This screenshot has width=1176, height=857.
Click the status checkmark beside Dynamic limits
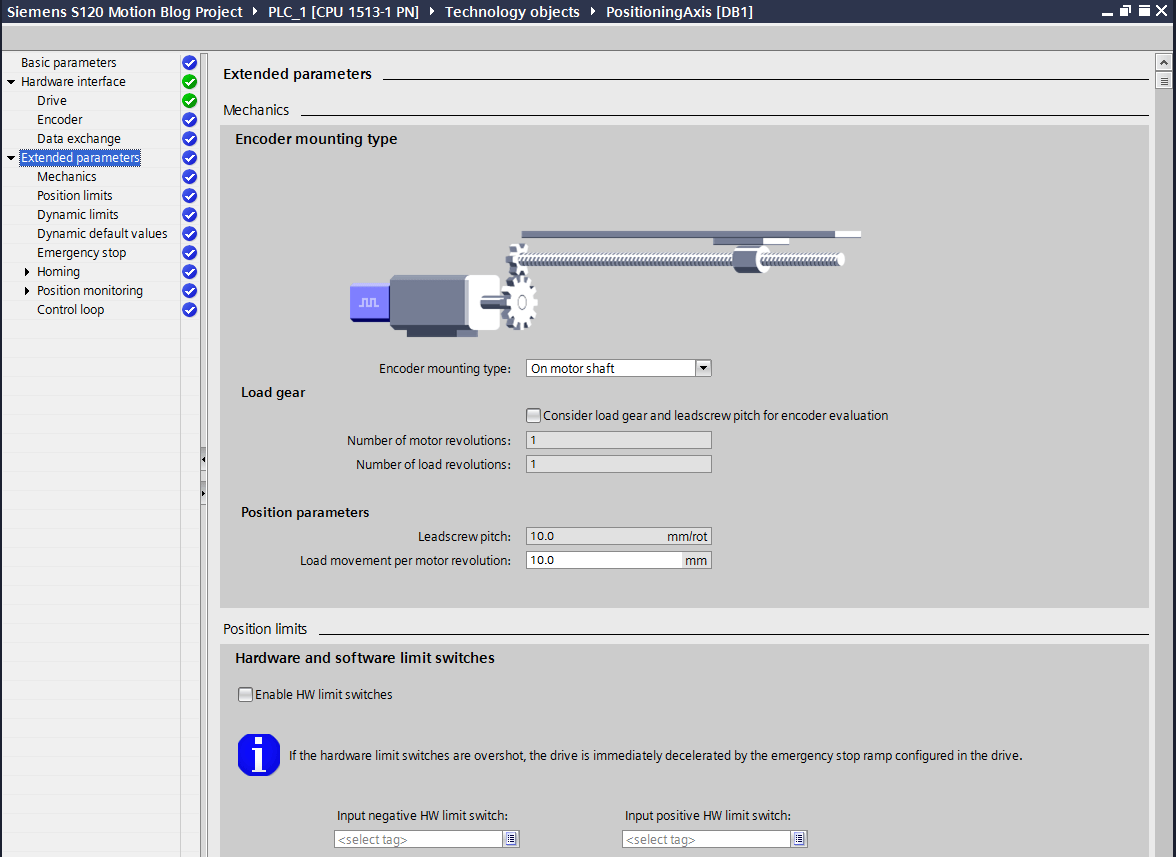pyautogui.click(x=190, y=214)
